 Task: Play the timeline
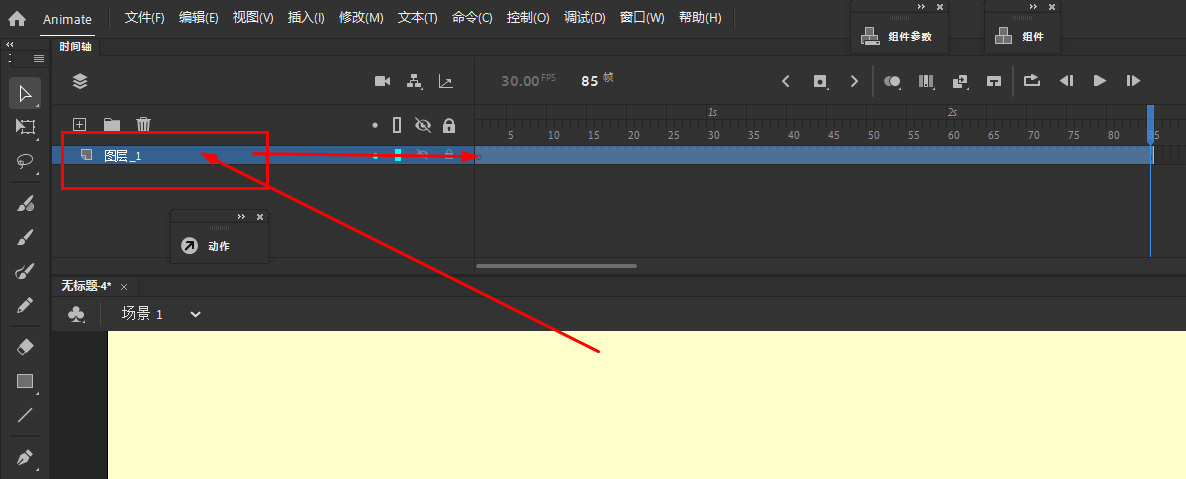tap(1101, 80)
